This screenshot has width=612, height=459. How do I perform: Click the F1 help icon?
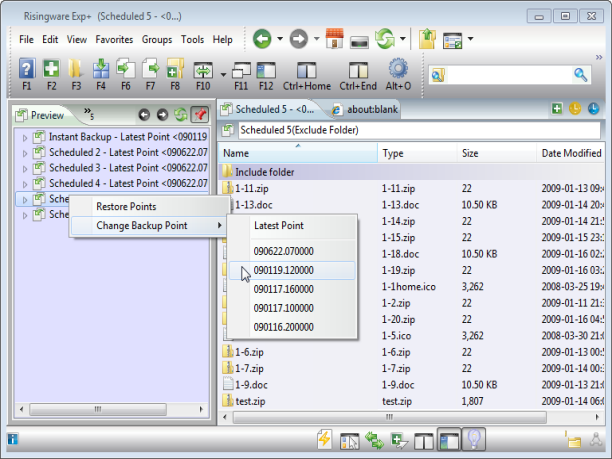[x=27, y=70]
